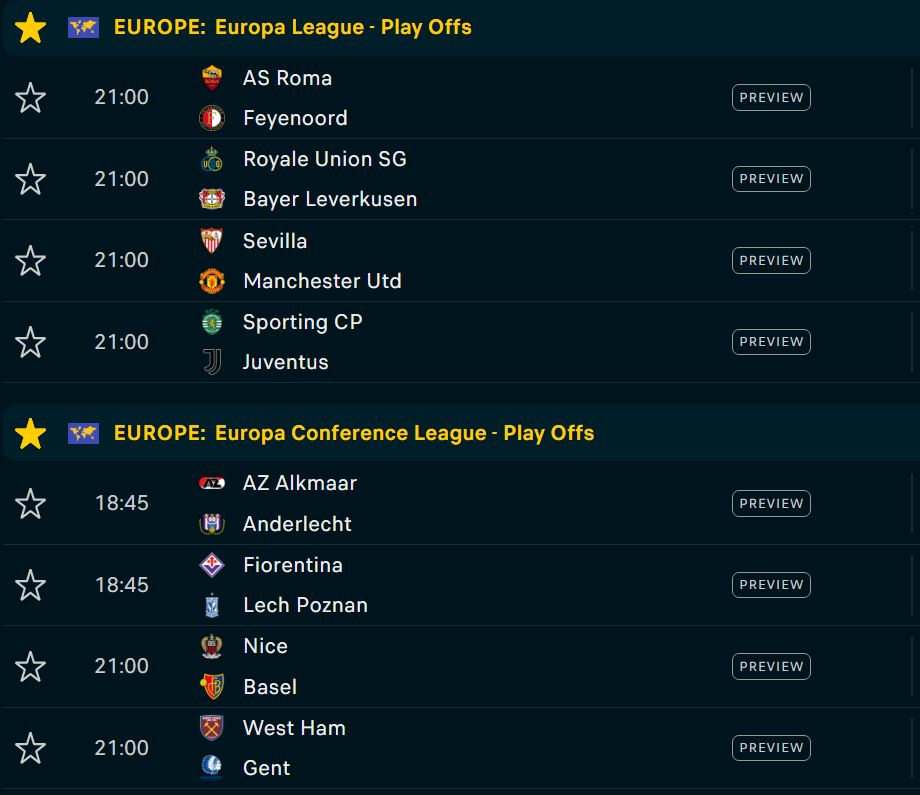The width and height of the screenshot is (920, 795).
Task: Click the Manchester Utd crest icon
Action: pyautogui.click(x=212, y=281)
